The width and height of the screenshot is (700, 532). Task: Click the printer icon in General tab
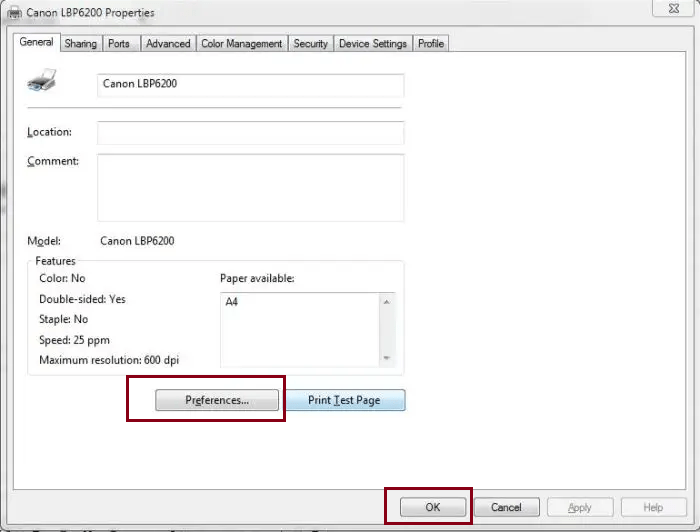[x=42, y=81]
